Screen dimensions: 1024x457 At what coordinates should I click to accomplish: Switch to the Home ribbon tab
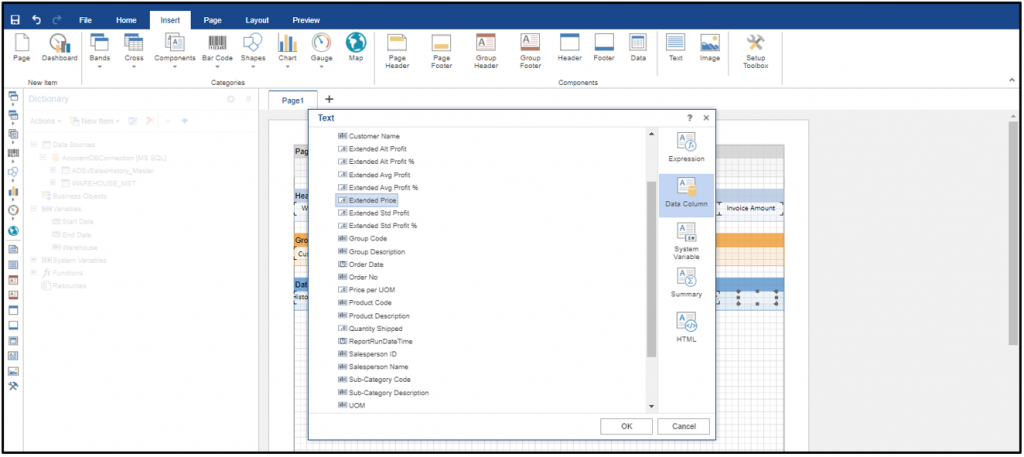[126, 20]
